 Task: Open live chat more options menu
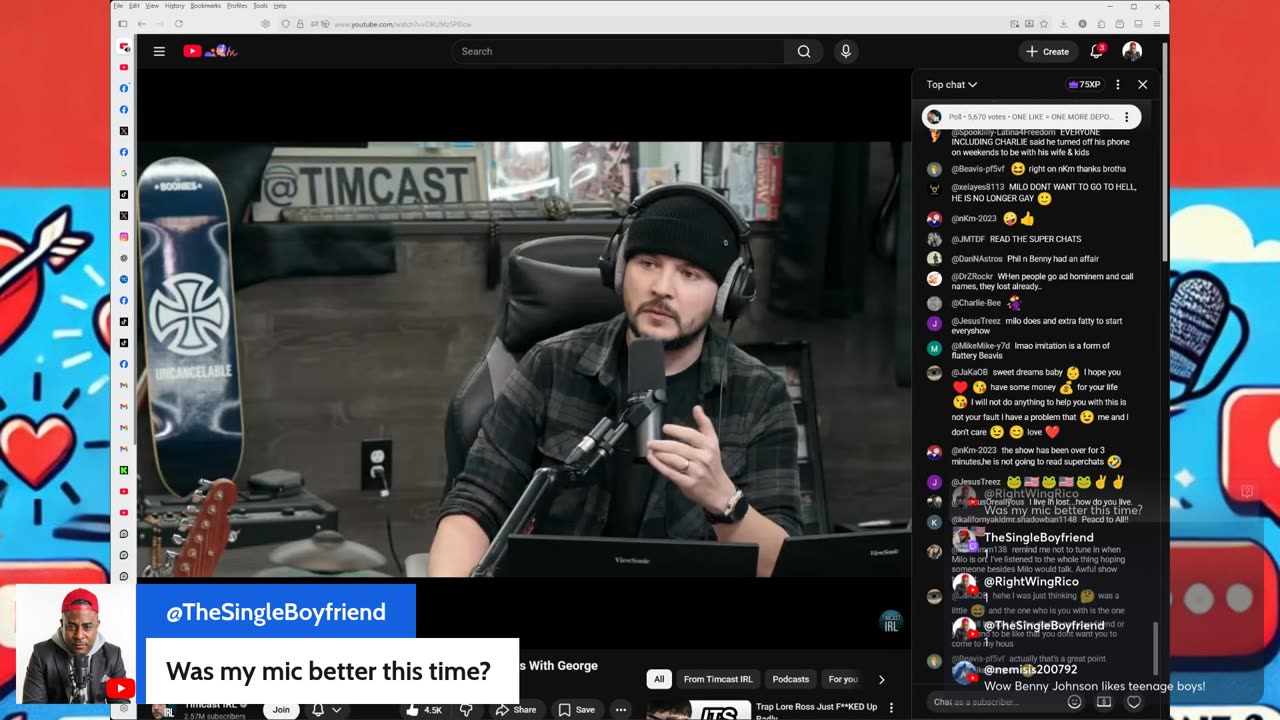click(1118, 85)
